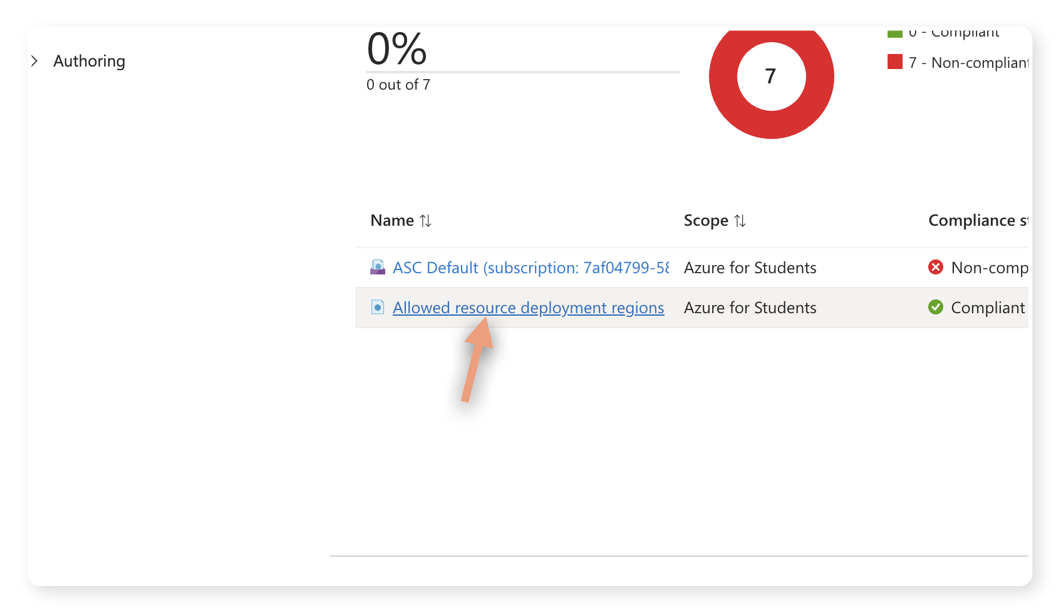This screenshot has width=1060, height=612.
Task: Click the 0 out of 7 label
Action: (x=398, y=84)
